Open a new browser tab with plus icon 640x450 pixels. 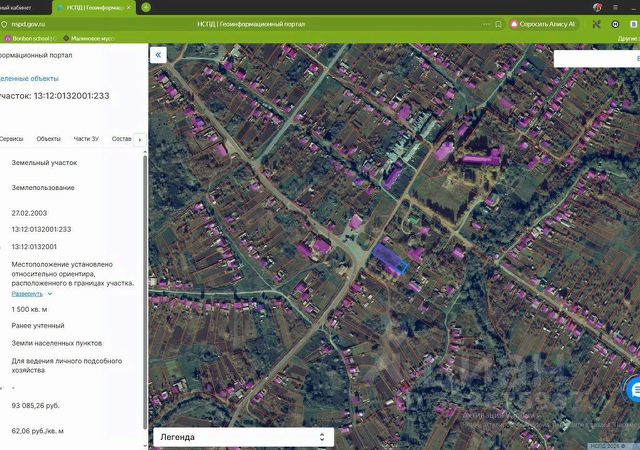point(146,7)
